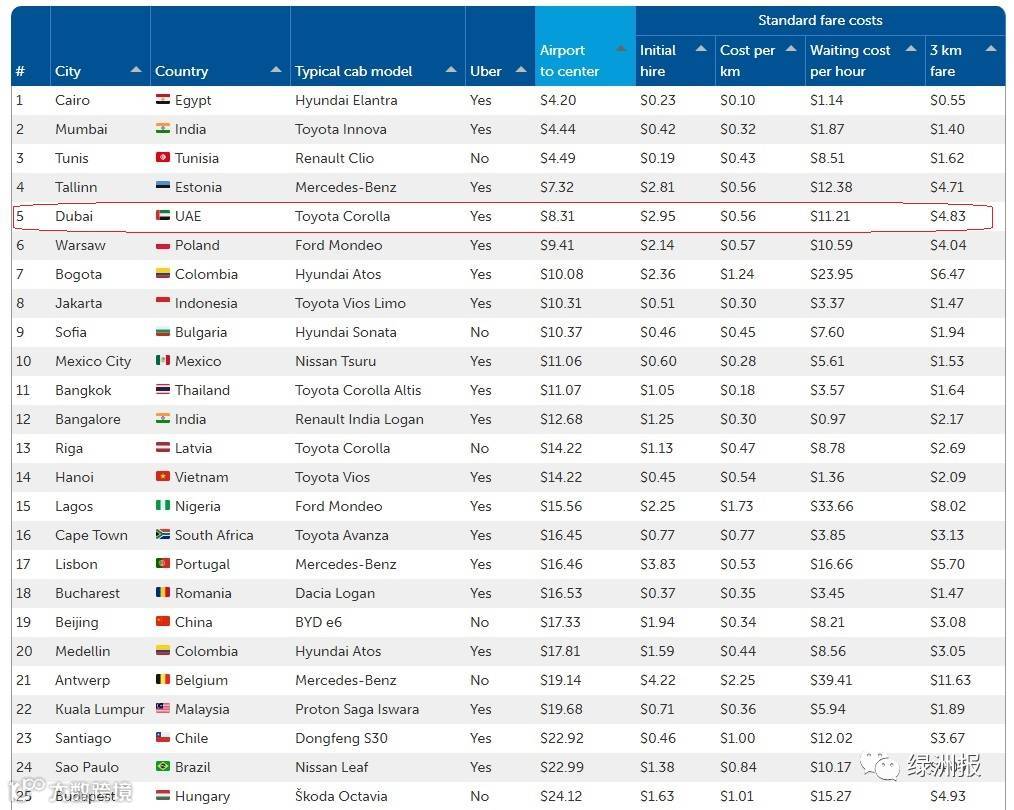Click the # rank column header
The image size is (1014, 810).
(21, 71)
